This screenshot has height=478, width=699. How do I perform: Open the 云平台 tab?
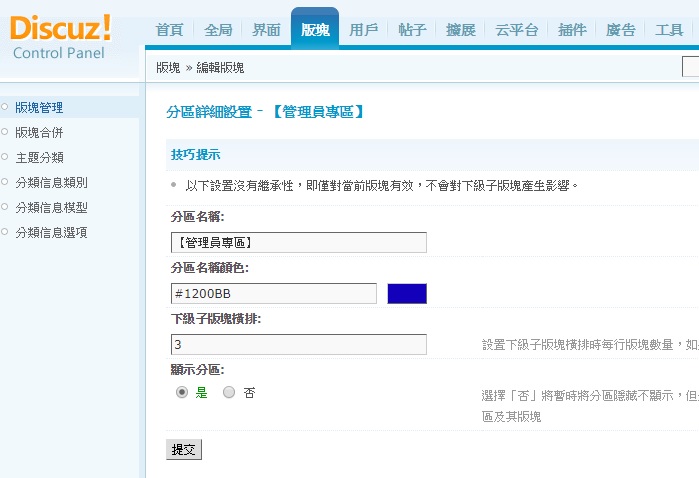516,30
